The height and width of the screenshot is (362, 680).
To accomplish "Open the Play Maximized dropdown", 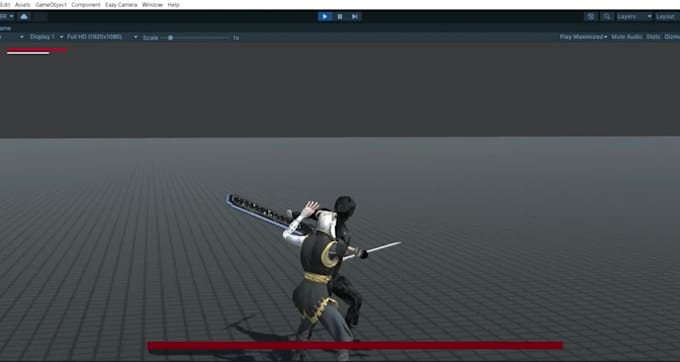I will (x=583, y=37).
